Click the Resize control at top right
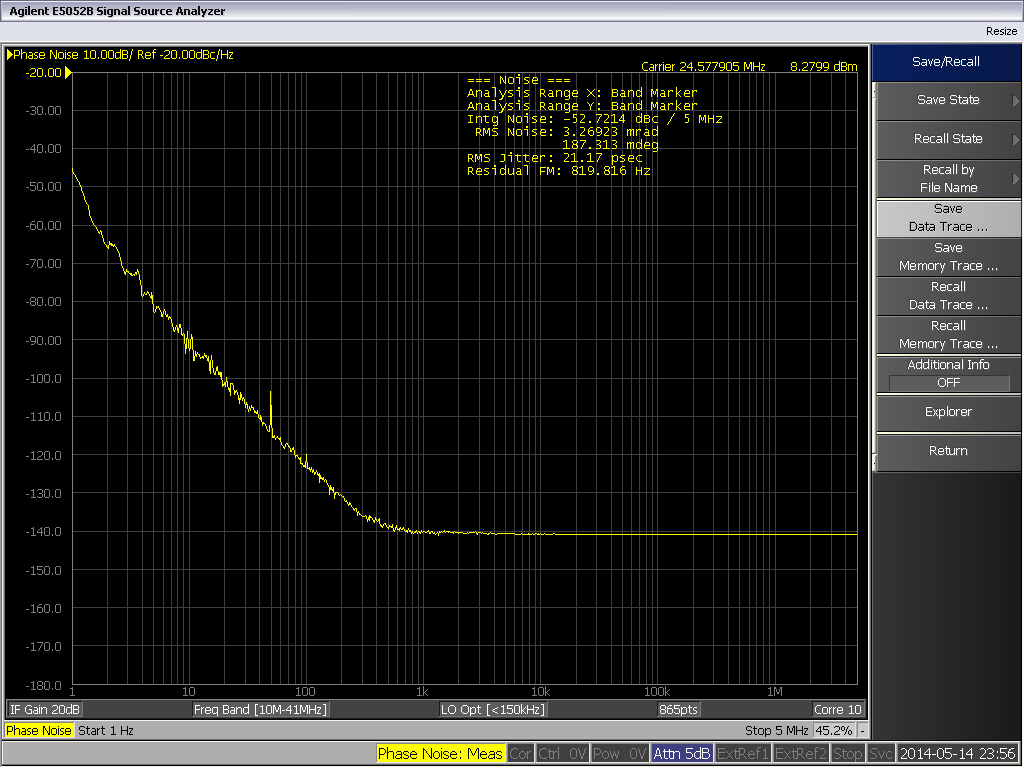 [x=1001, y=31]
